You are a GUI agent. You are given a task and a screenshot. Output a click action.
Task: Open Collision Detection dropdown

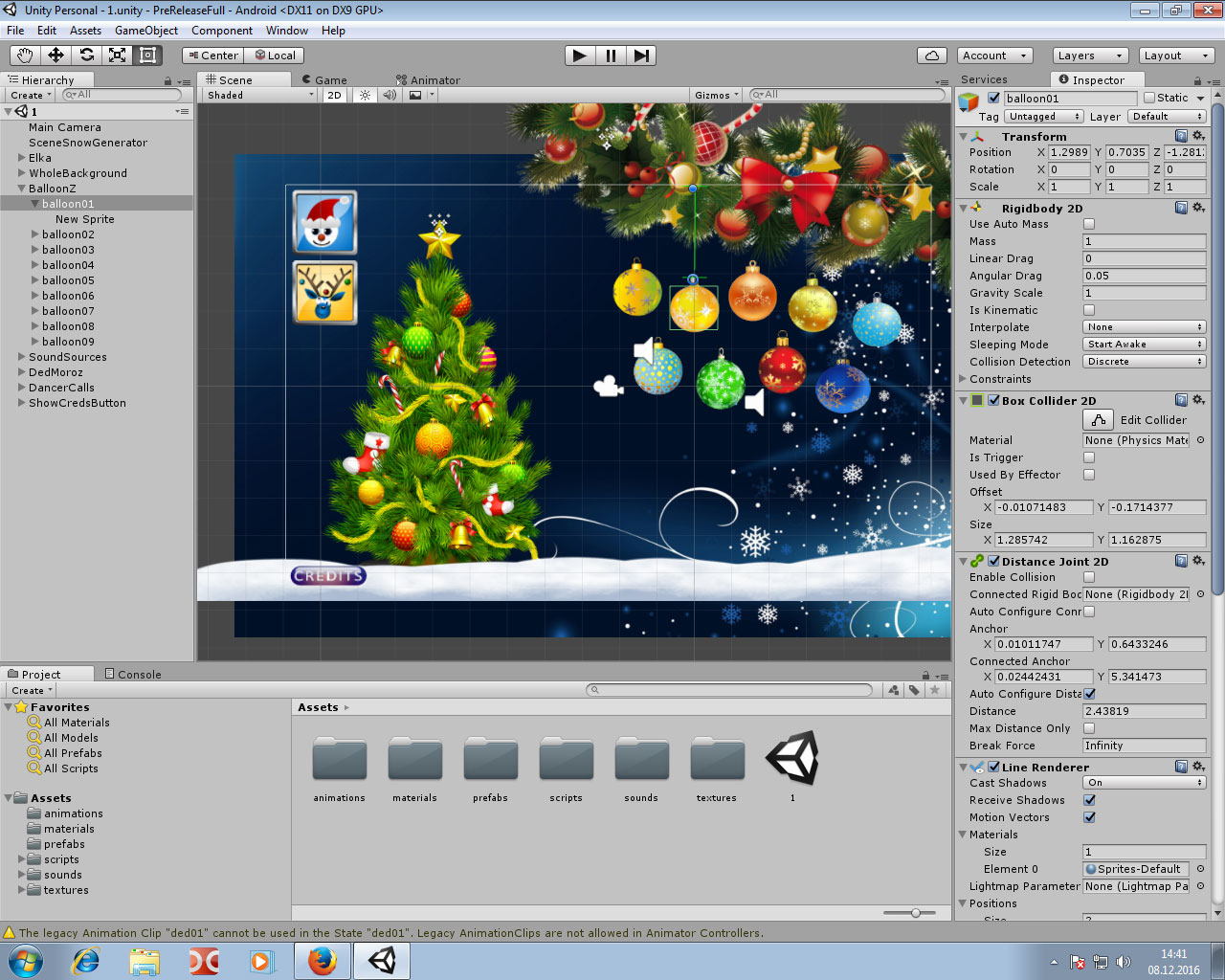coord(1145,362)
